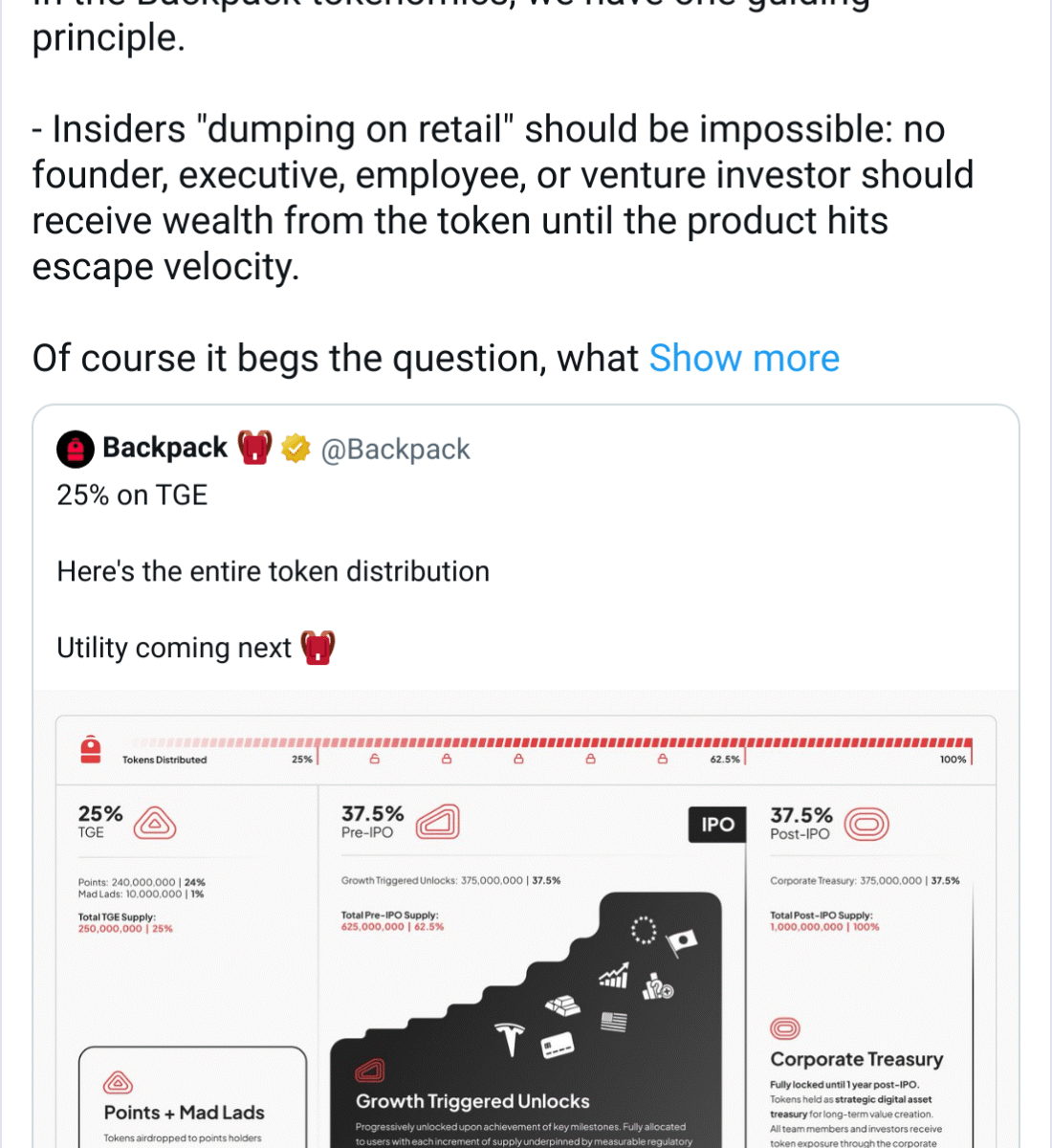Click the red triangle TGE icon
The height and width of the screenshot is (1148, 1052).
click(154, 823)
